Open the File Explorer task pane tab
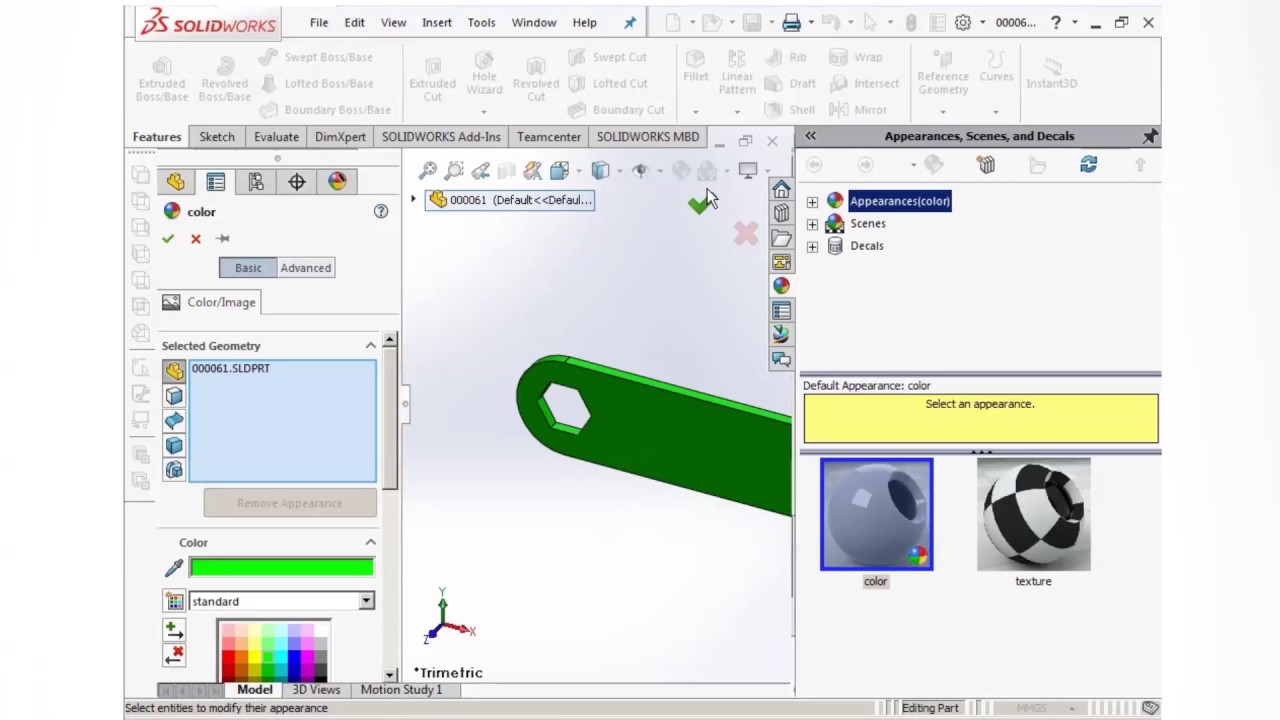1280x720 pixels. [x=781, y=238]
